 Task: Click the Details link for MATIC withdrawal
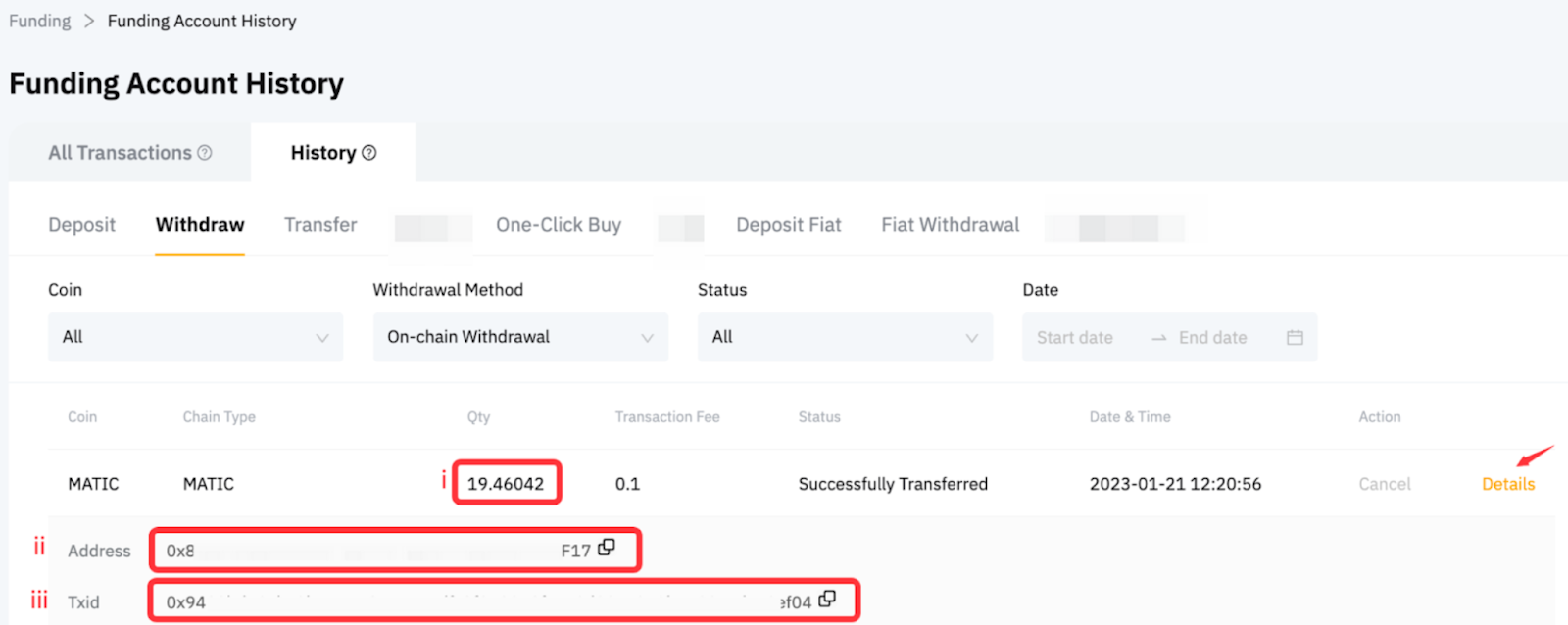pyautogui.click(x=1508, y=484)
